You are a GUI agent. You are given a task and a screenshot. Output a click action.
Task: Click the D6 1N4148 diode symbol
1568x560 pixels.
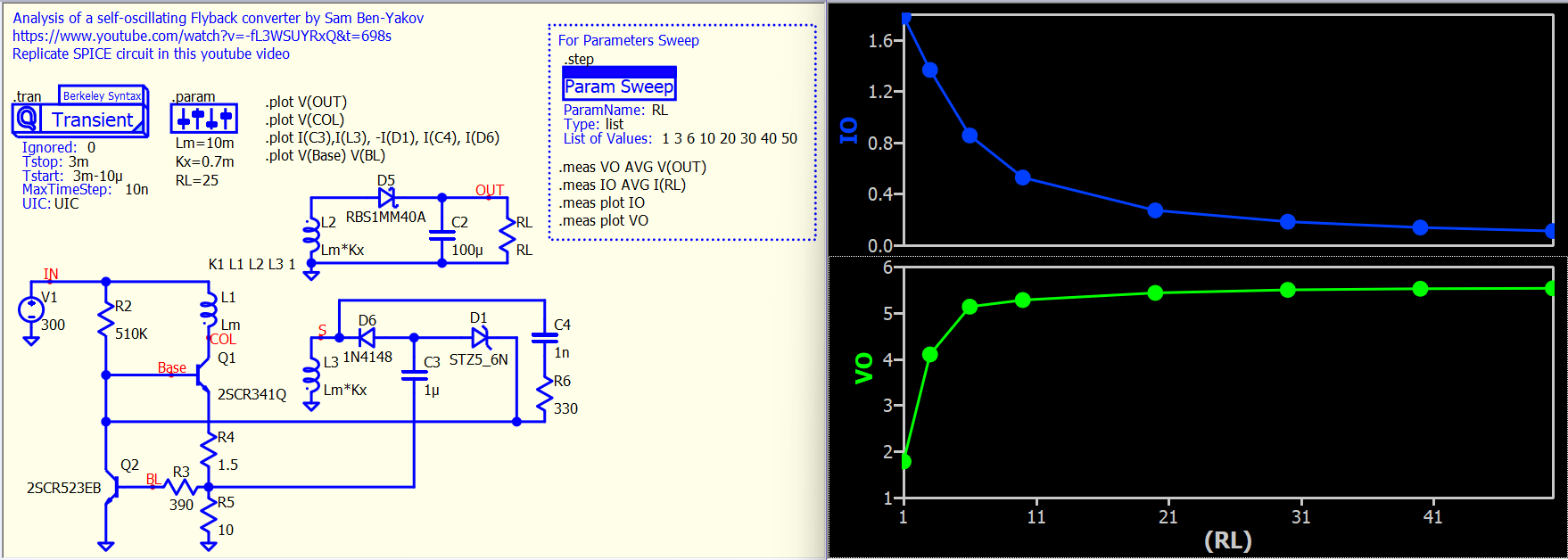pos(366,337)
